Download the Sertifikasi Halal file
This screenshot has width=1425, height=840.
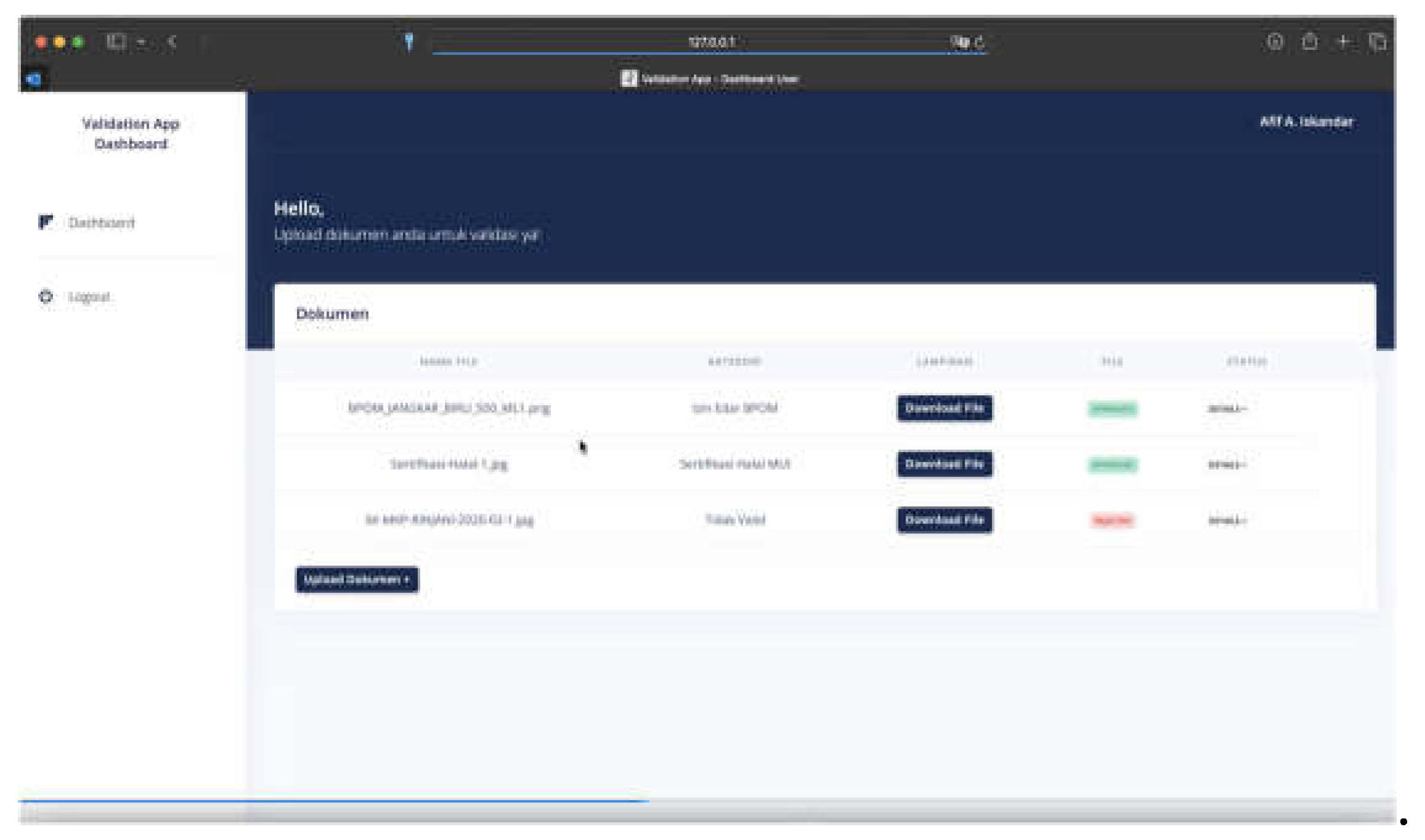pos(944,464)
